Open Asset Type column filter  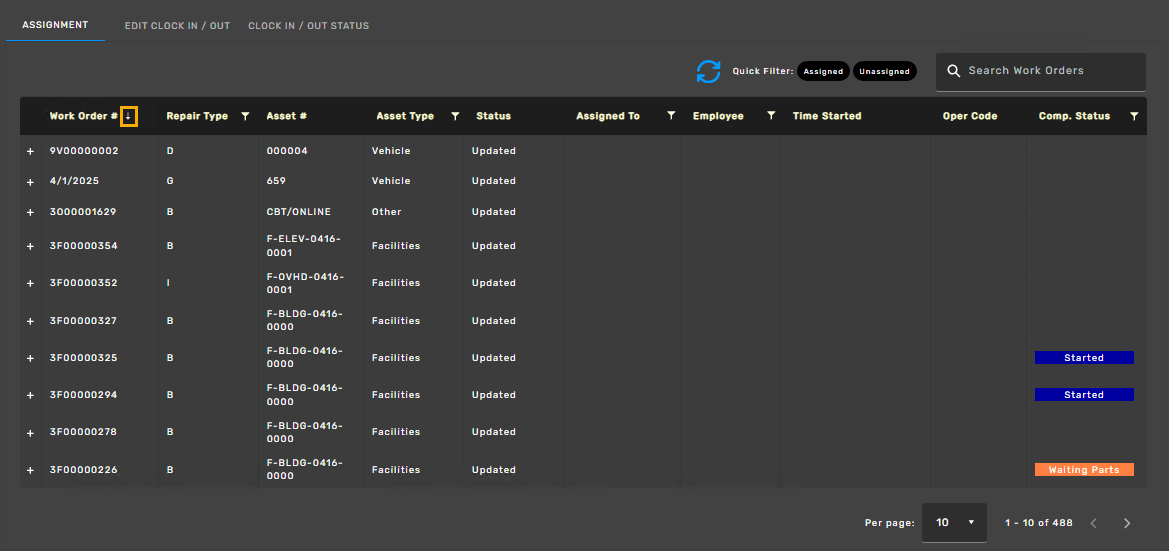tap(455, 117)
